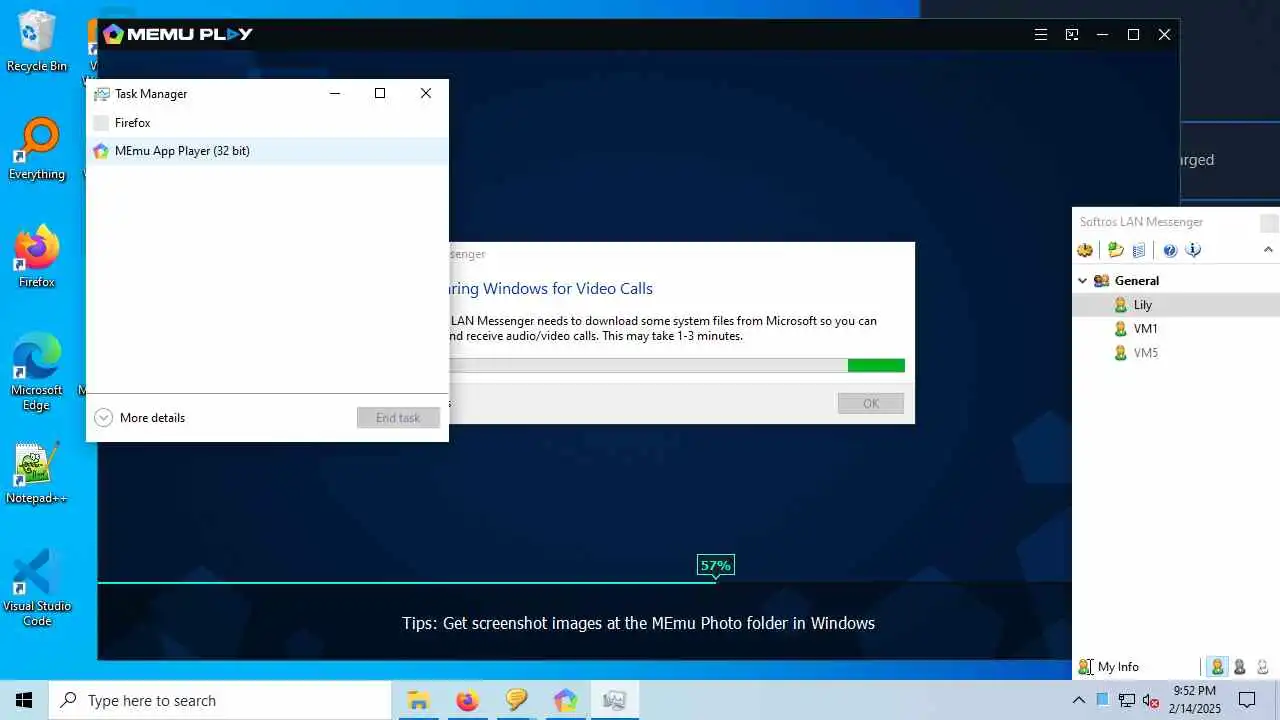Open Softros about info-bubble icon
Screen dimensions: 1280x720
click(x=1193, y=250)
